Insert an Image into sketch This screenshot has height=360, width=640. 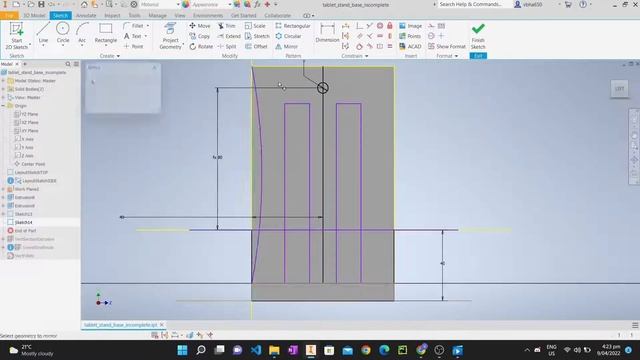410,26
